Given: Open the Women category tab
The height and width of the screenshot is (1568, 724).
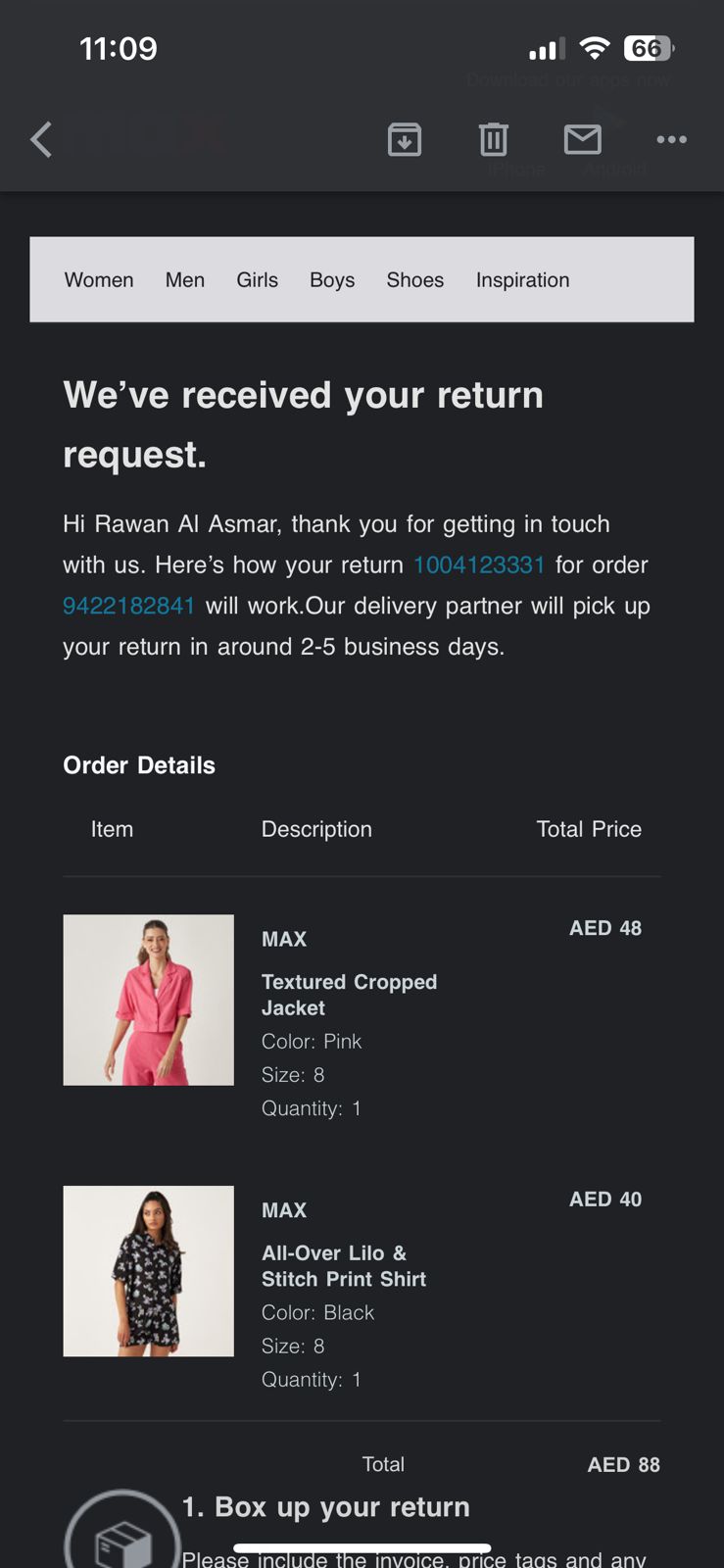Looking at the screenshot, I should click(x=99, y=280).
